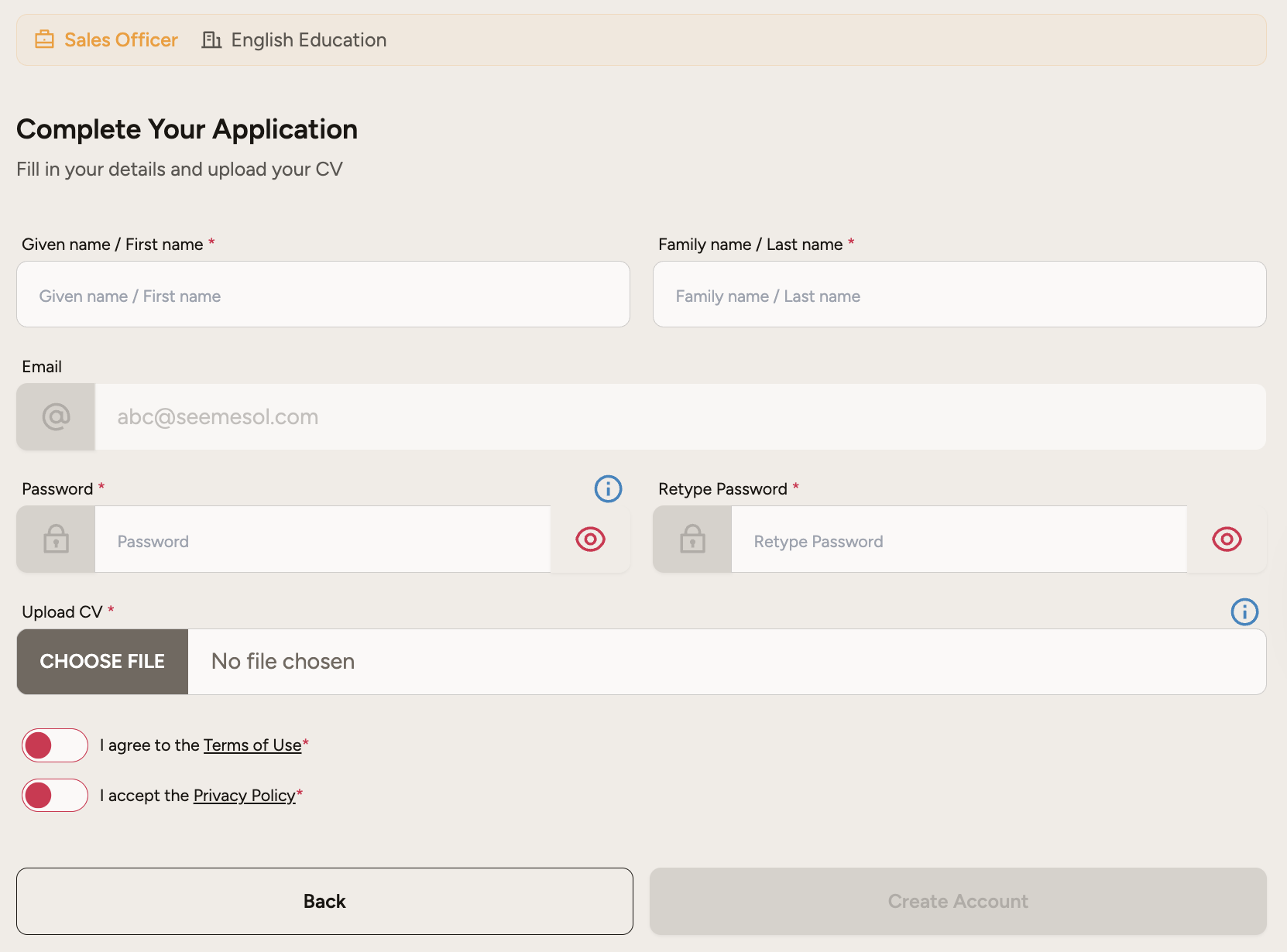Click the Create Account button
The width and height of the screenshot is (1287, 952).
pos(958,901)
